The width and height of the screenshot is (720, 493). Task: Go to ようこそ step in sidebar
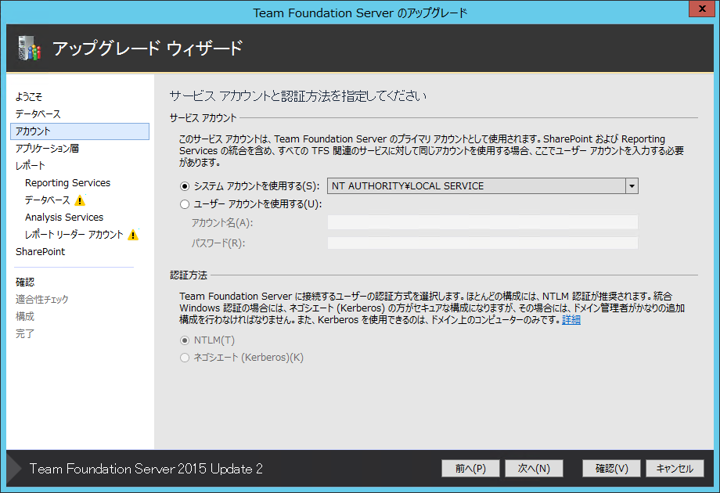(29, 97)
